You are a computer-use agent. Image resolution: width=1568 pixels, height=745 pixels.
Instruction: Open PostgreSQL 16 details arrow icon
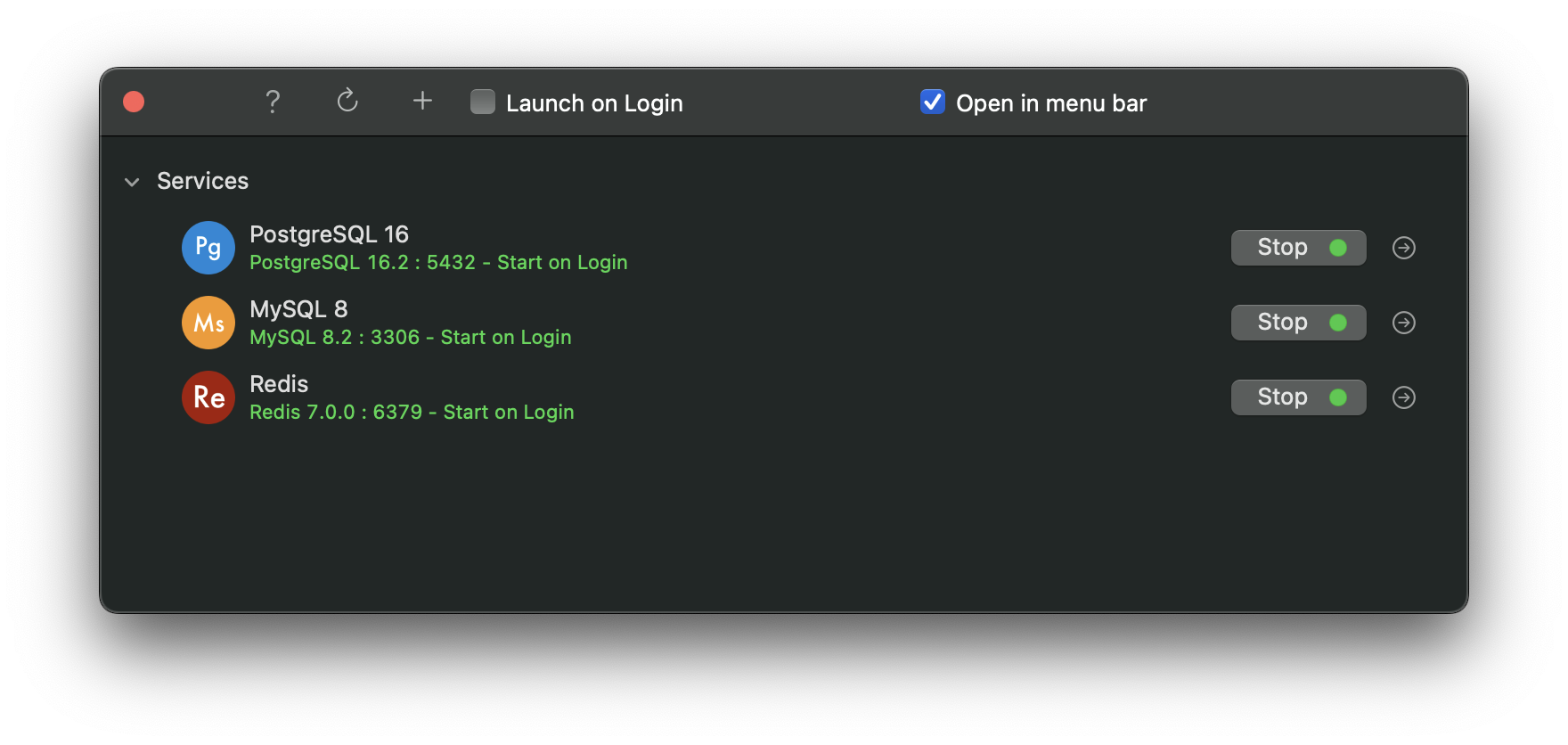[x=1403, y=248]
